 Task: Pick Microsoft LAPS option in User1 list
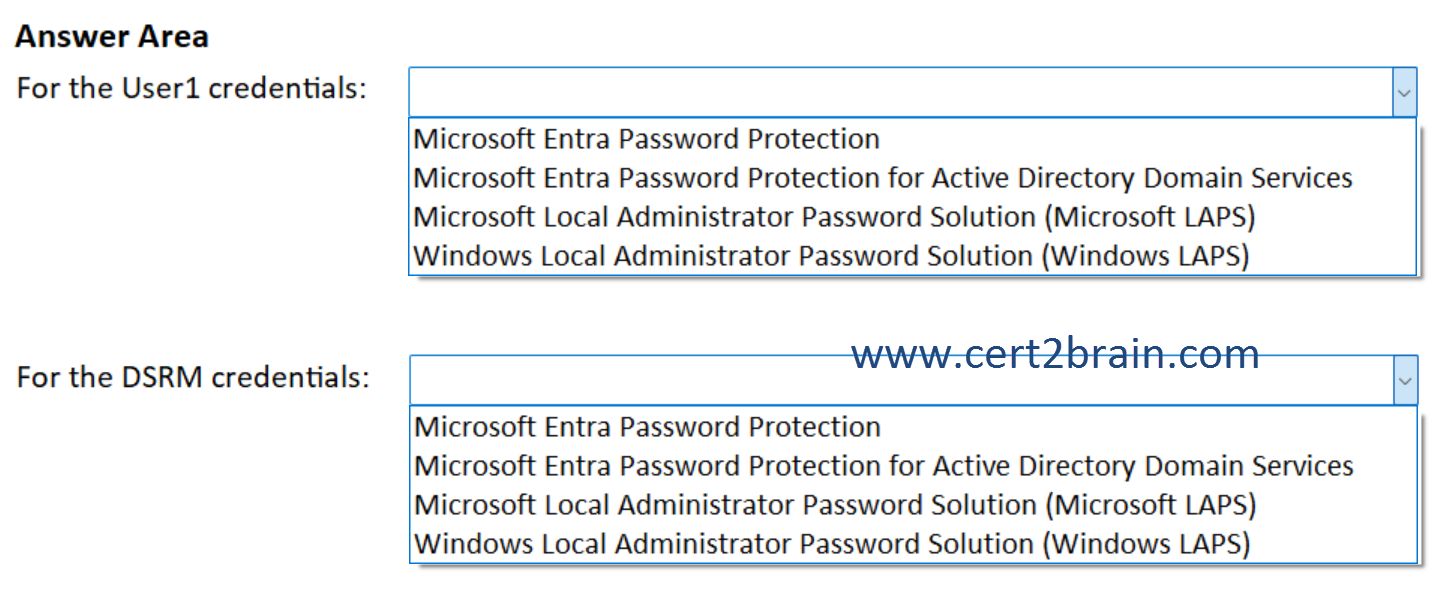(834, 217)
